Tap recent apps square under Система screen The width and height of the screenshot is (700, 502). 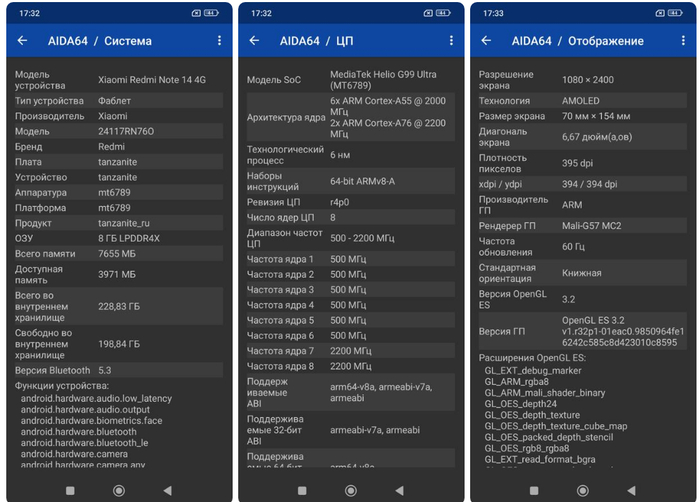[70, 490]
